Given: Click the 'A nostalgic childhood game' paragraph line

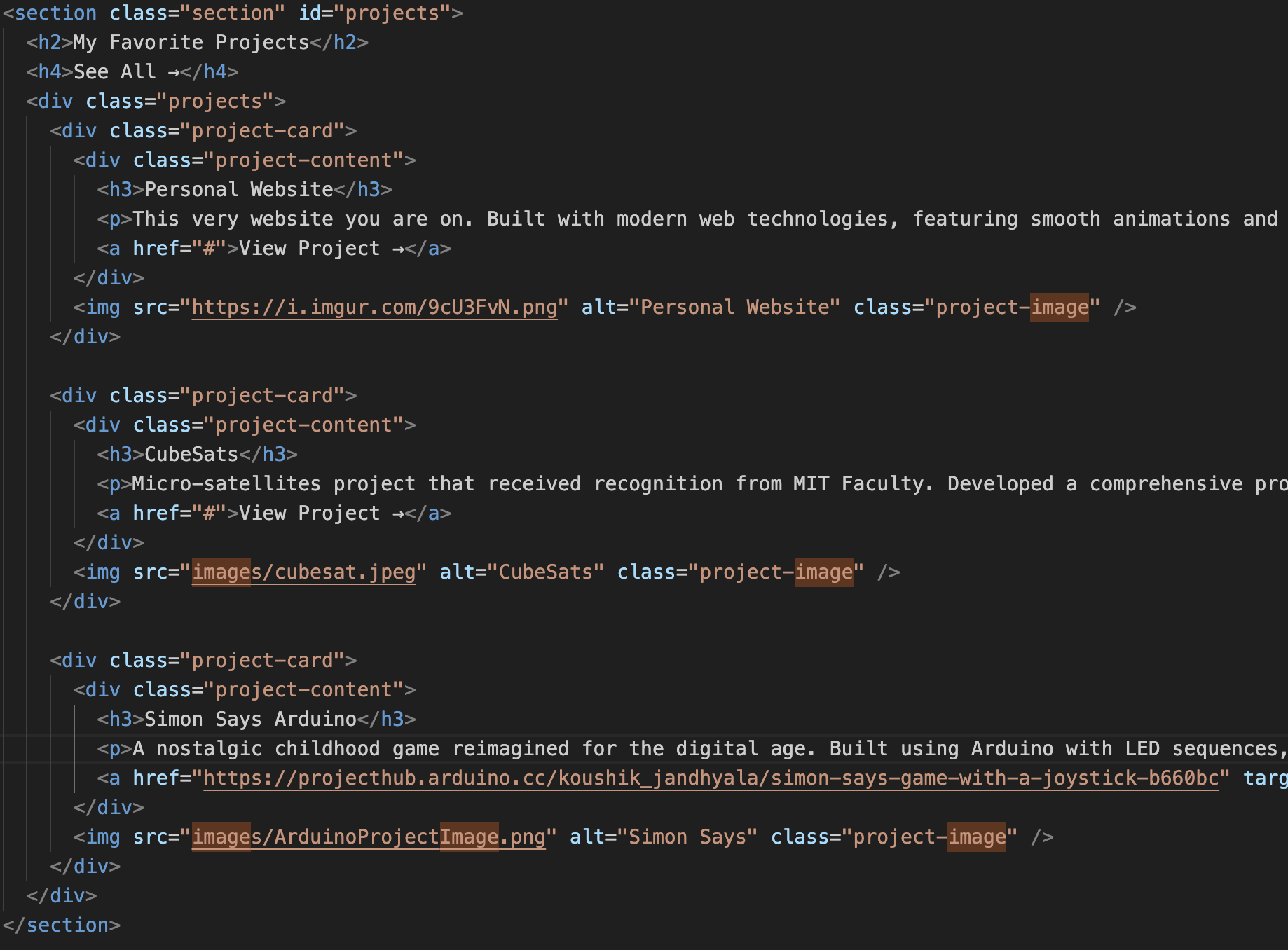Looking at the screenshot, I should click(x=692, y=749).
